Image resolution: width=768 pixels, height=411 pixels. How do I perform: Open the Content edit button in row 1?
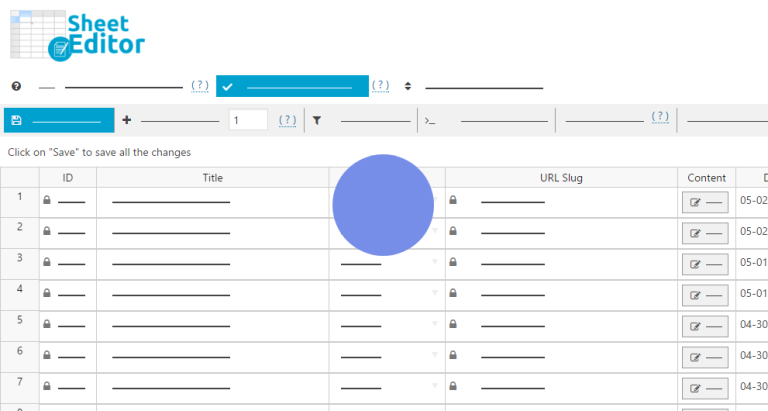click(x=705, y=202)
